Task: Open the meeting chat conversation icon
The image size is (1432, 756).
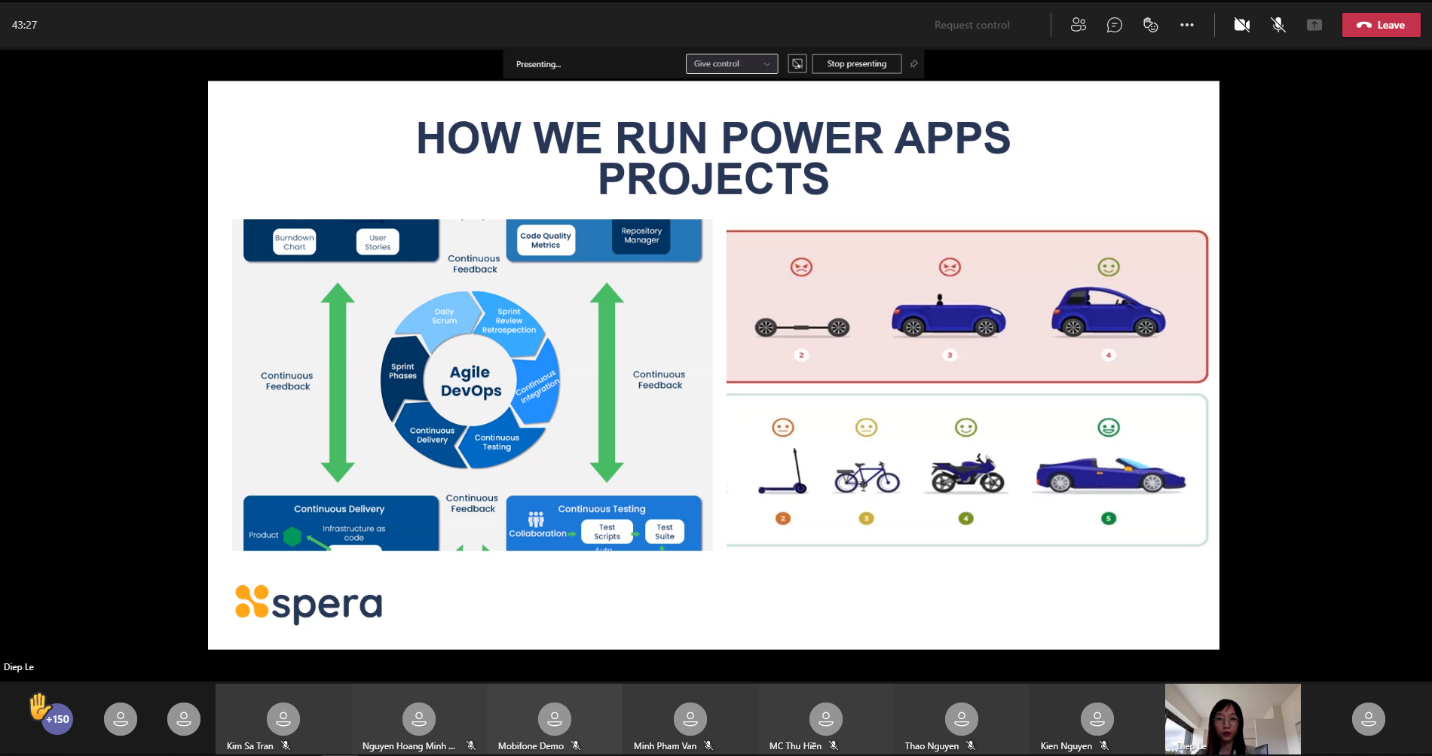Action: (x=1114, y=25)
